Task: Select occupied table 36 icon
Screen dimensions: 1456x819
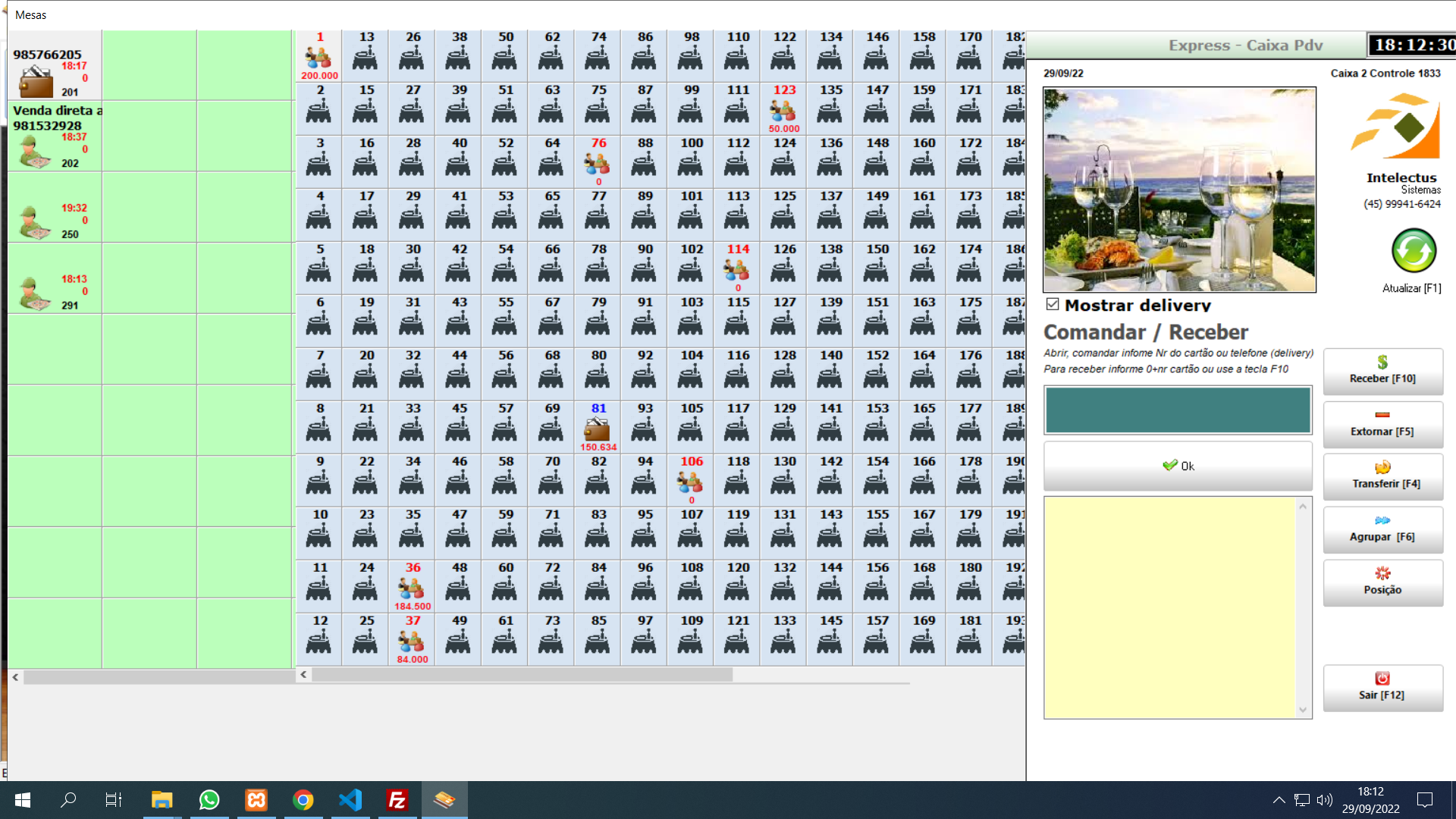Action: coord(412,588)
